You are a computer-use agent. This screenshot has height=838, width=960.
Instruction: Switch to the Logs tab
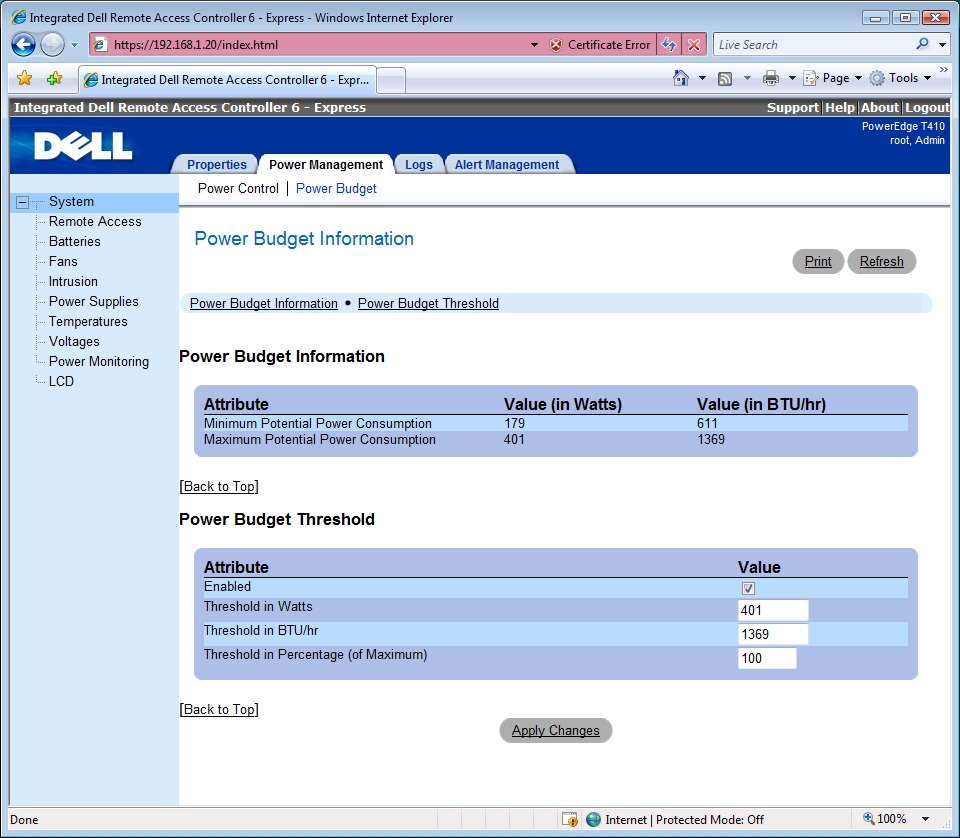(419, 165)
